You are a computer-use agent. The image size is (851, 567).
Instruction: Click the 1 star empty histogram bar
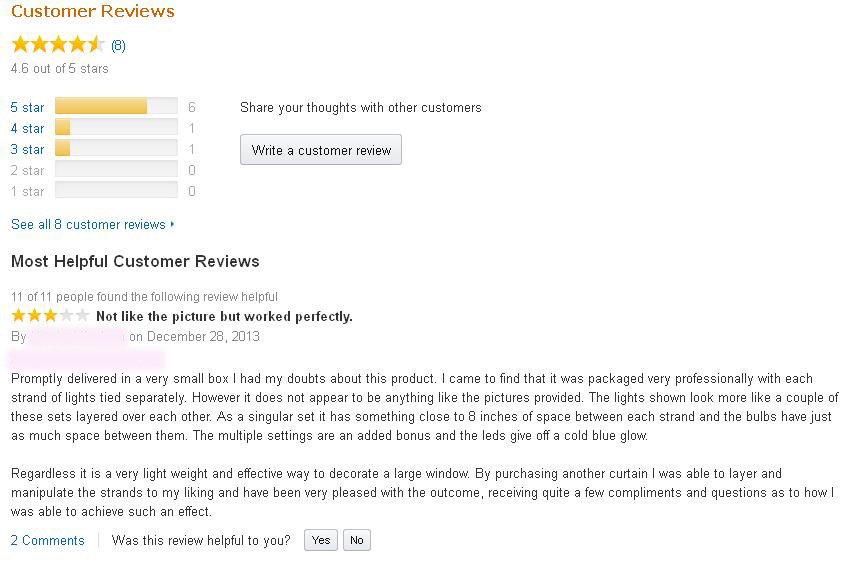click(116, 191)
